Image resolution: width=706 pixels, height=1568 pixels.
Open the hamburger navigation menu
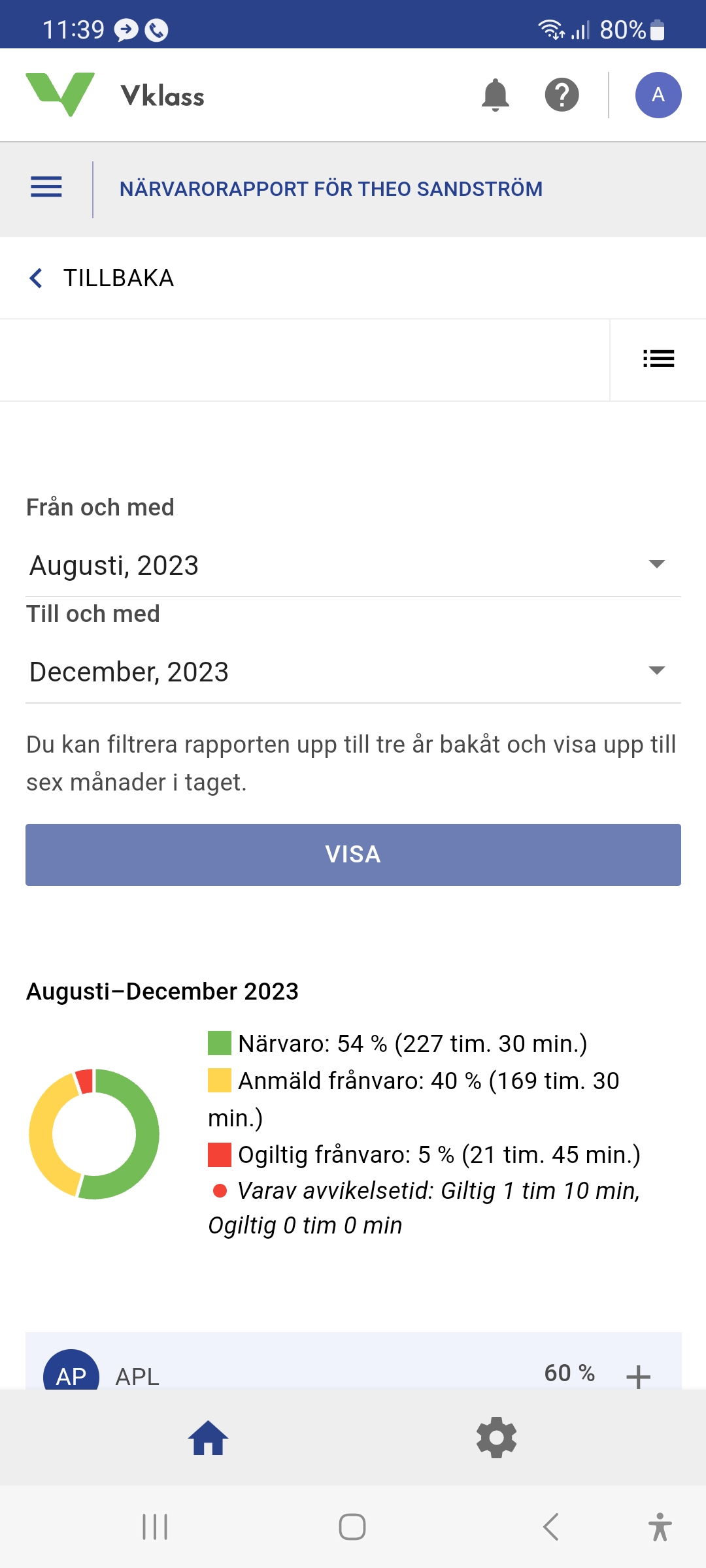46,188
